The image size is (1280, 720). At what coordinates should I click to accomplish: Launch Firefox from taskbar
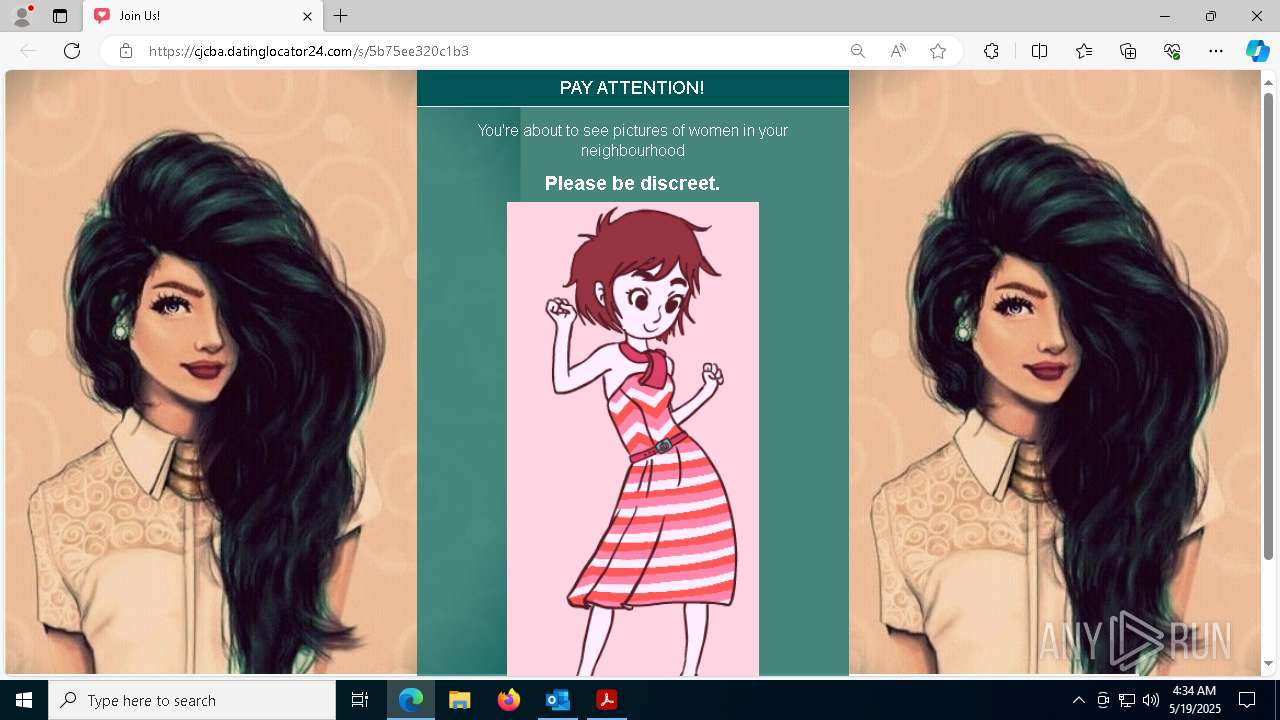[508, 700]
